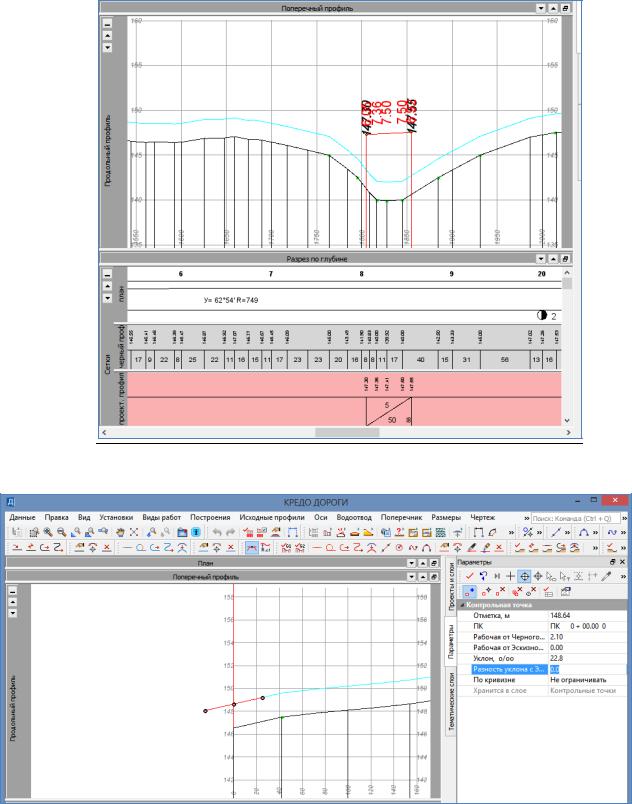This screenshot has height=804, width=632.
Task: Open the Данные menu
Action: pyautogui.click(x=22, y=517)
